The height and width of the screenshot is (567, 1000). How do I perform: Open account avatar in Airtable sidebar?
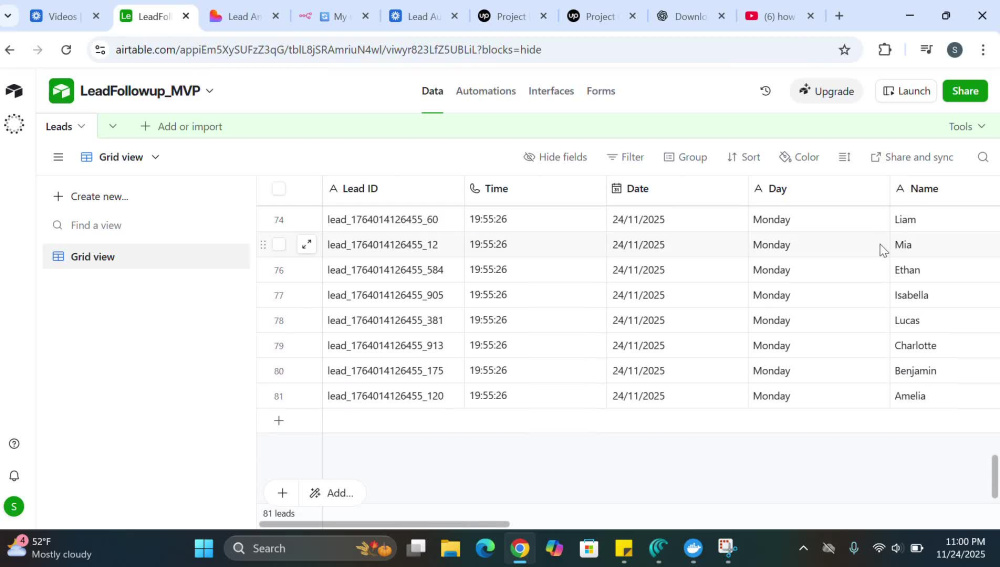[x=14, y=506]
